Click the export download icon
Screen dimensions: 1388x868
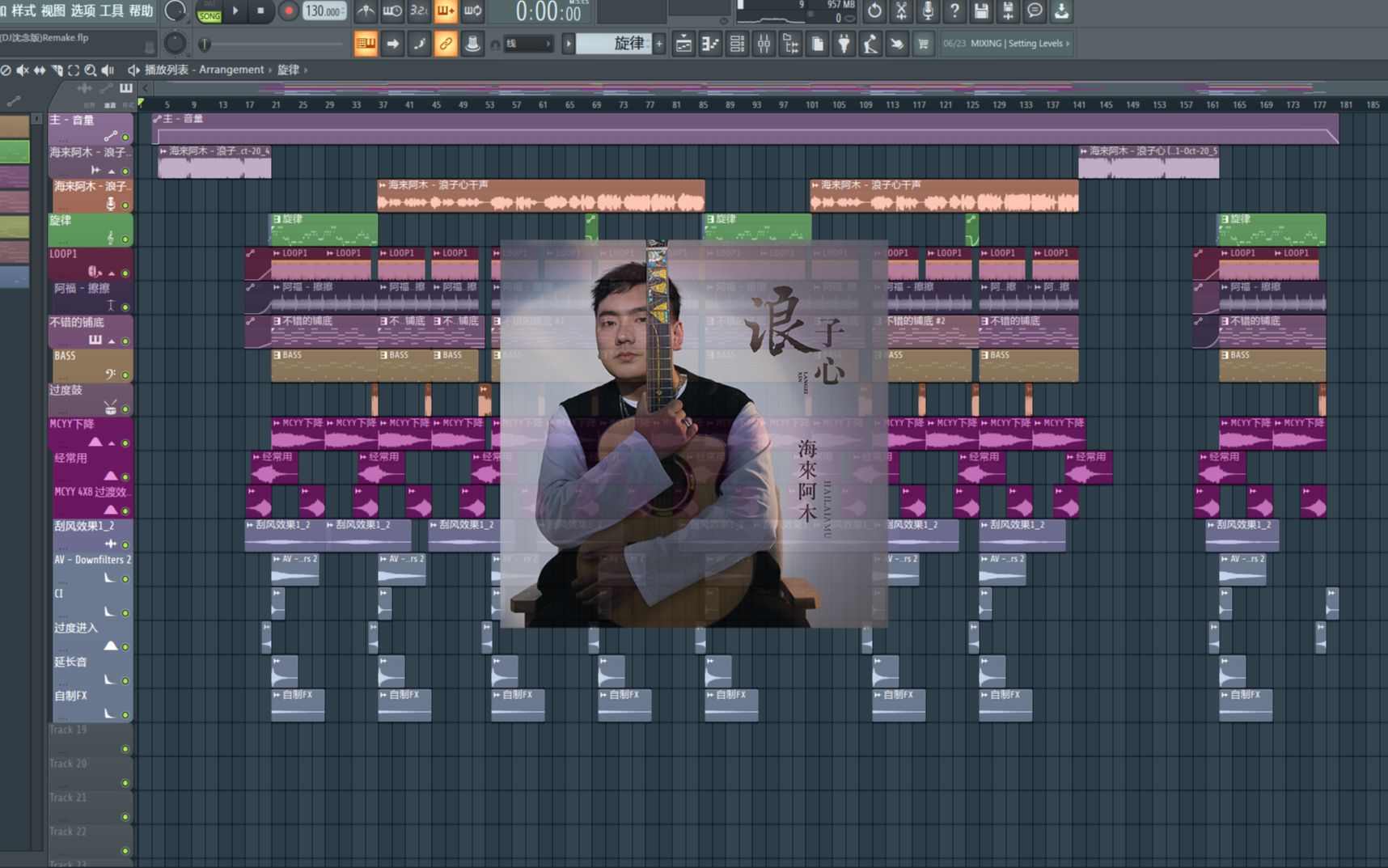[1061, 11]
